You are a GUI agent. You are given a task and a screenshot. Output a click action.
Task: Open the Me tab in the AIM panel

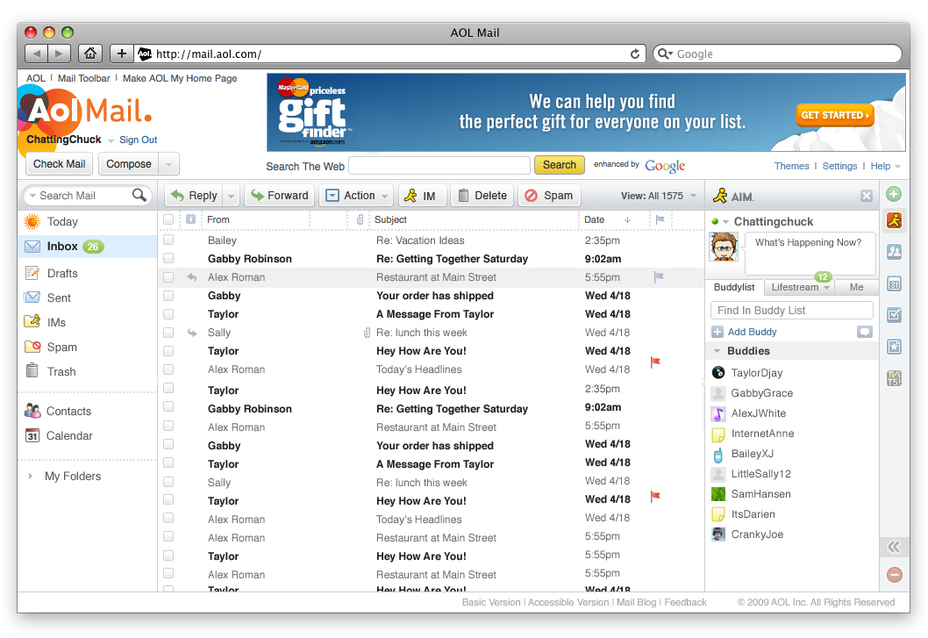(x=855, y=287)
